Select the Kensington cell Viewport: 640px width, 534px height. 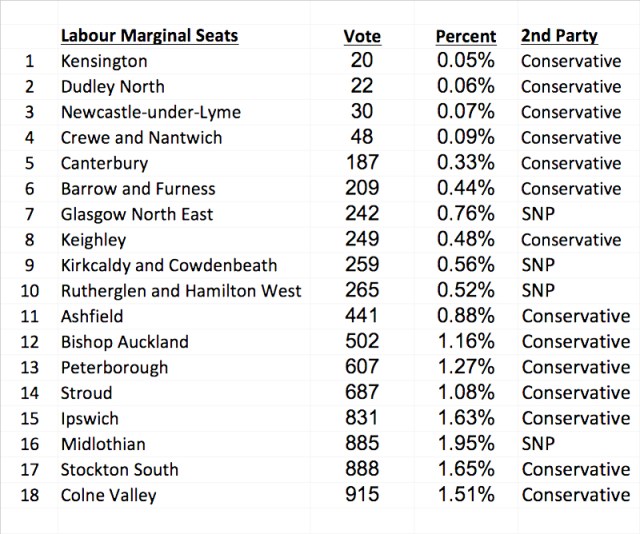click(104, 62)
